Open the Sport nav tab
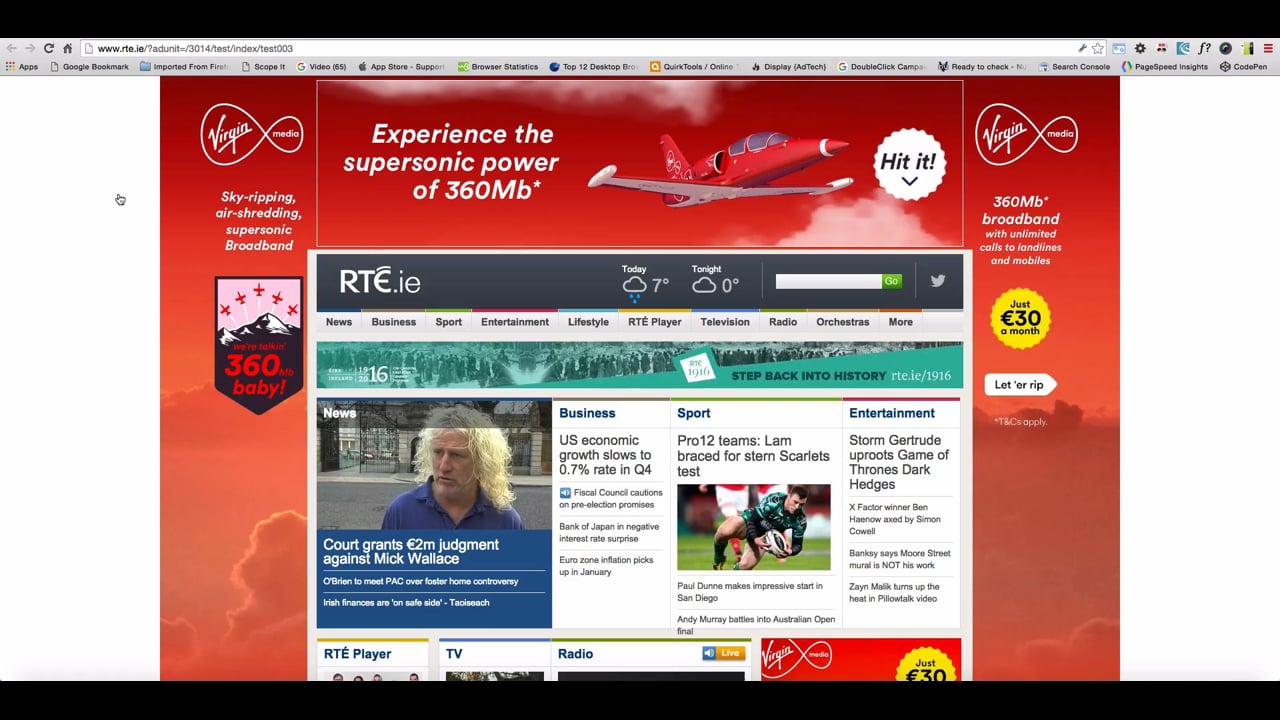1280x720 pixels. [449, 322]
